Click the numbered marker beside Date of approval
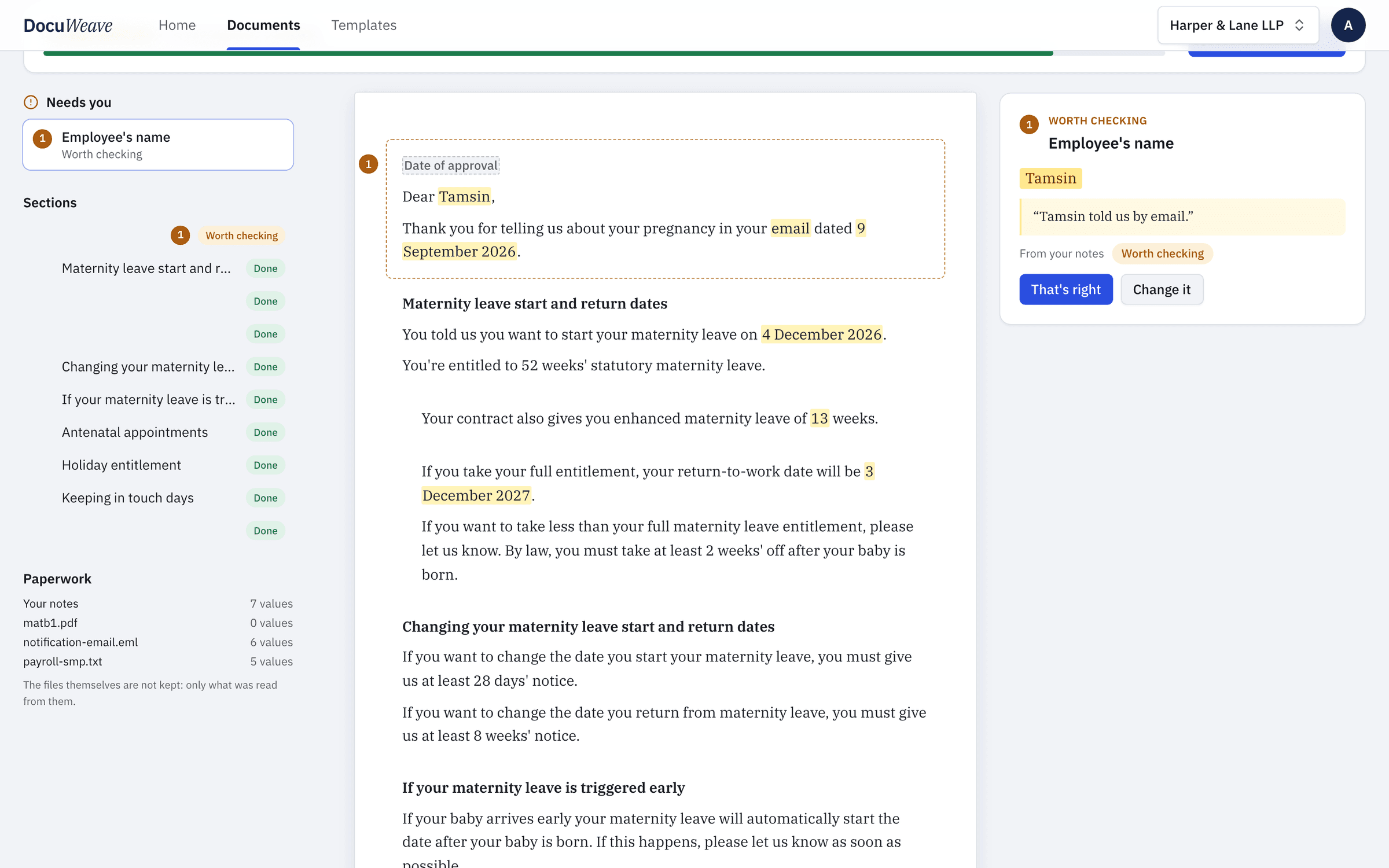The height and width of the screenshot is (868, 1389). tap(368, 164)
